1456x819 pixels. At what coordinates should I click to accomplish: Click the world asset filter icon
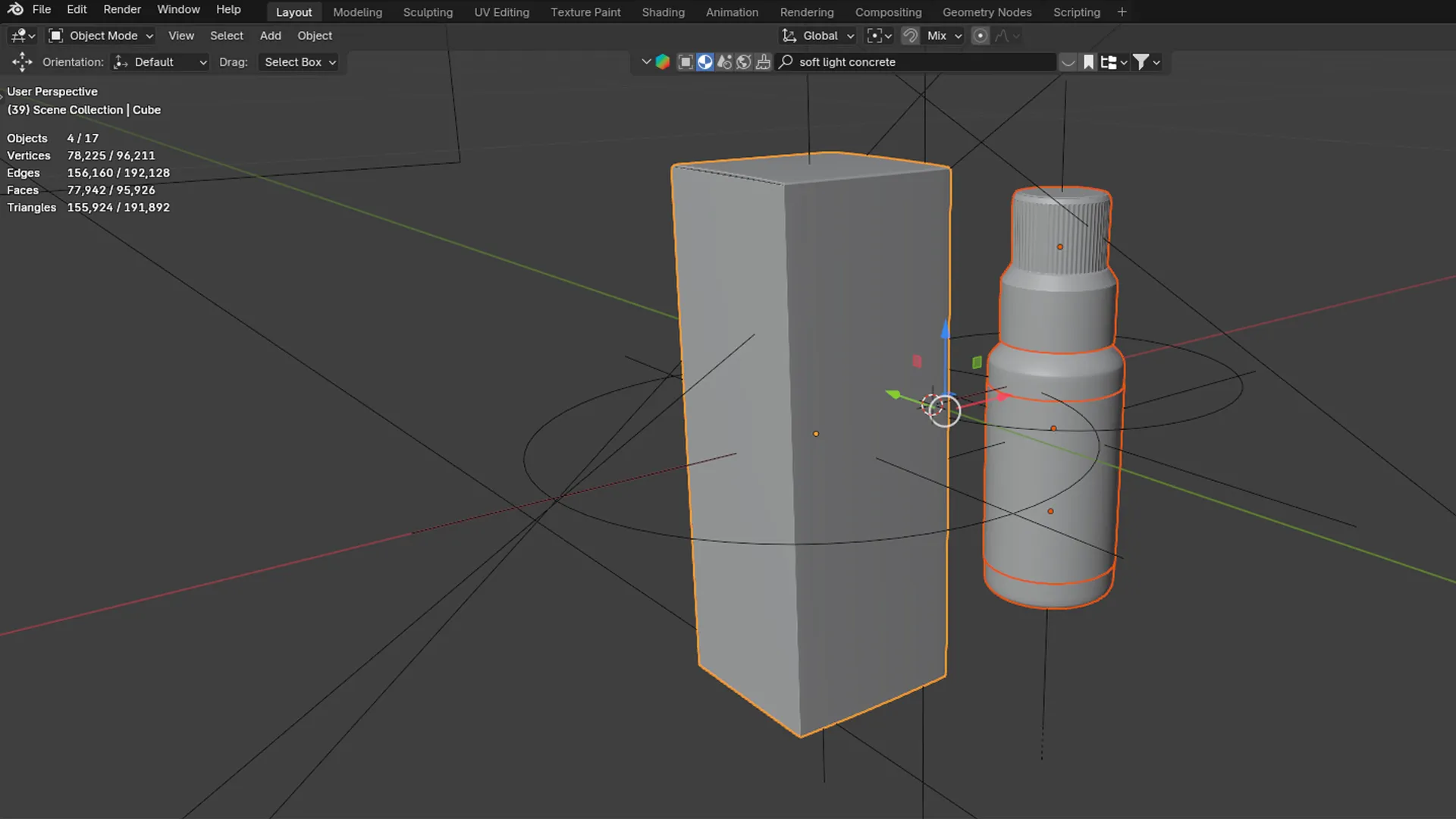pos(744,61)
